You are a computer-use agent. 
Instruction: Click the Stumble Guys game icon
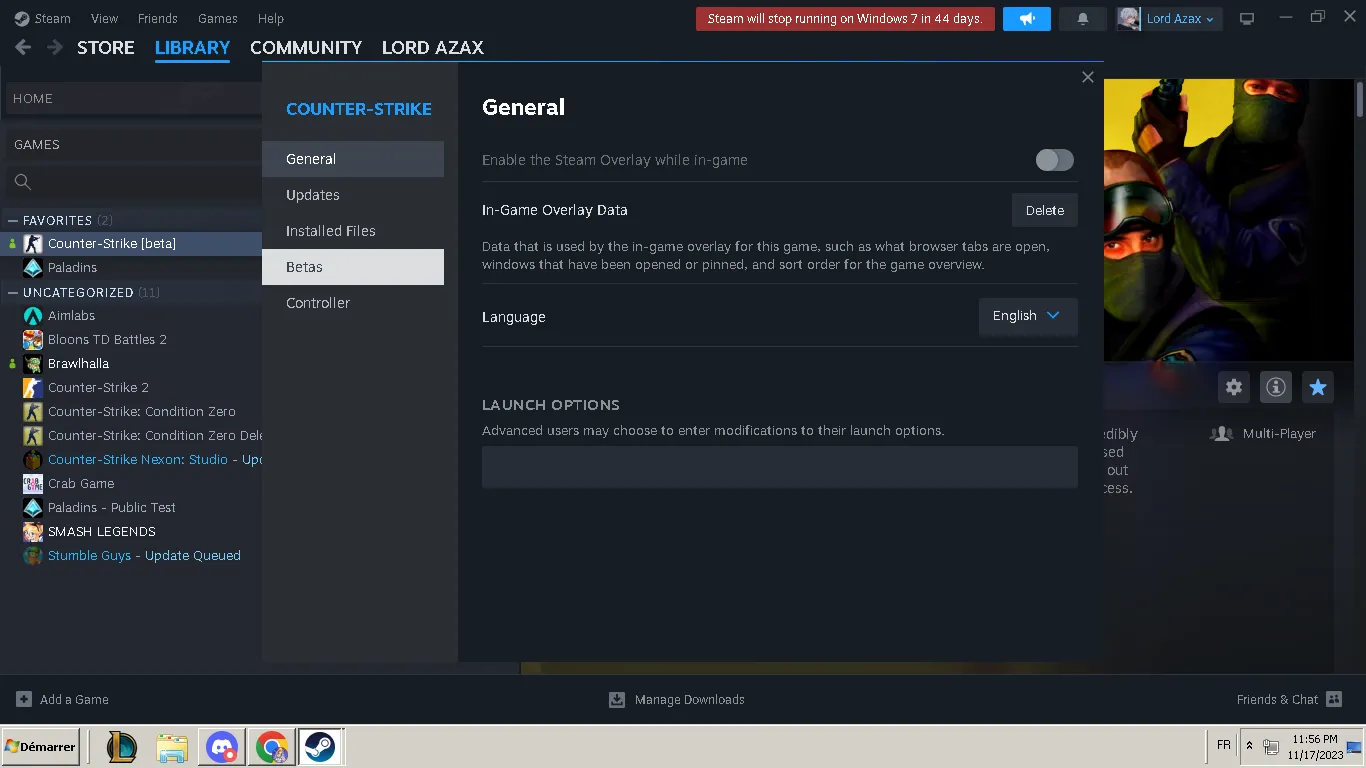[x=33, y=556]
